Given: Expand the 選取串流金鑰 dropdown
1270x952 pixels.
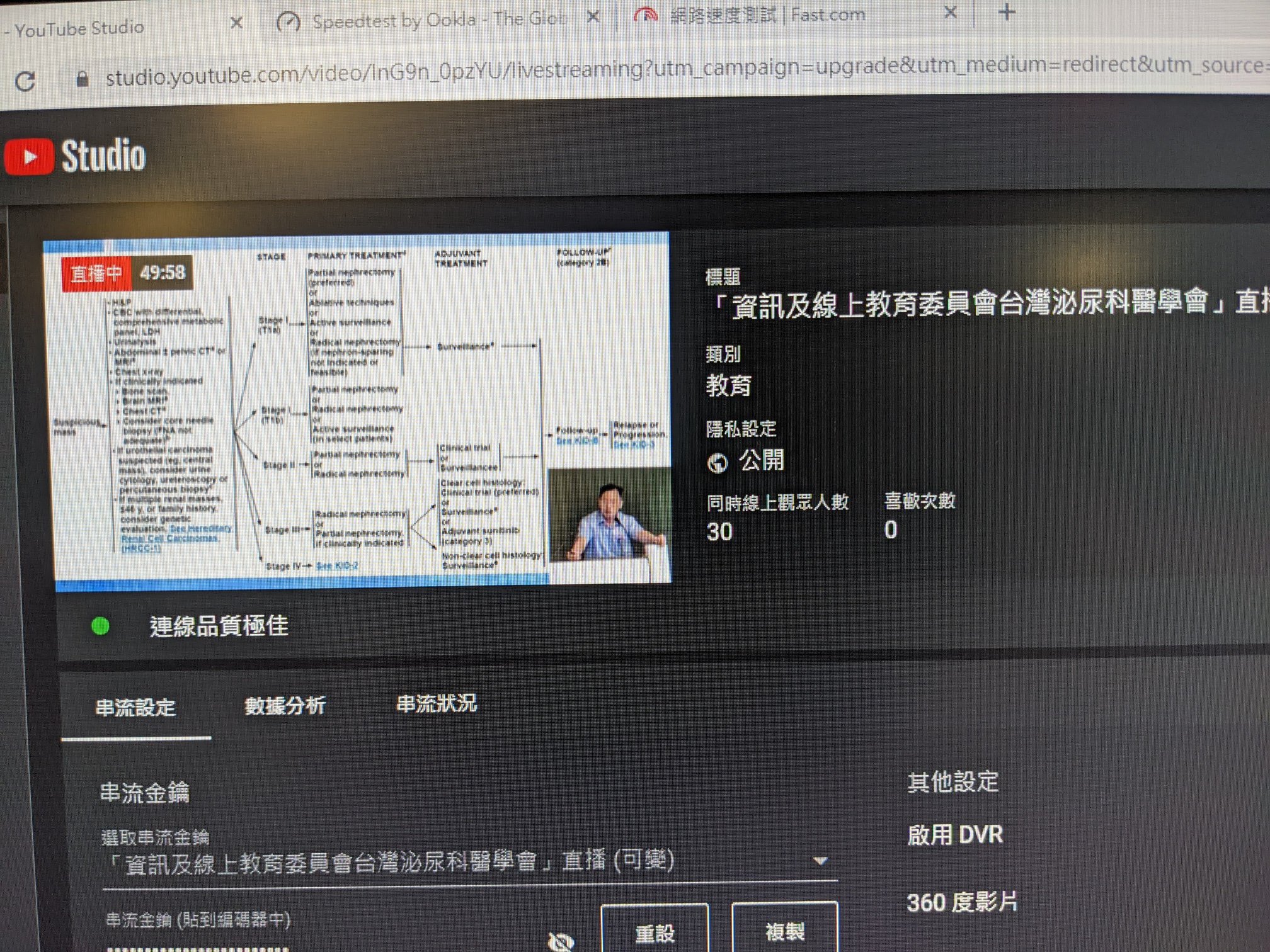Looking at the screenshot, I should [469, 861].
